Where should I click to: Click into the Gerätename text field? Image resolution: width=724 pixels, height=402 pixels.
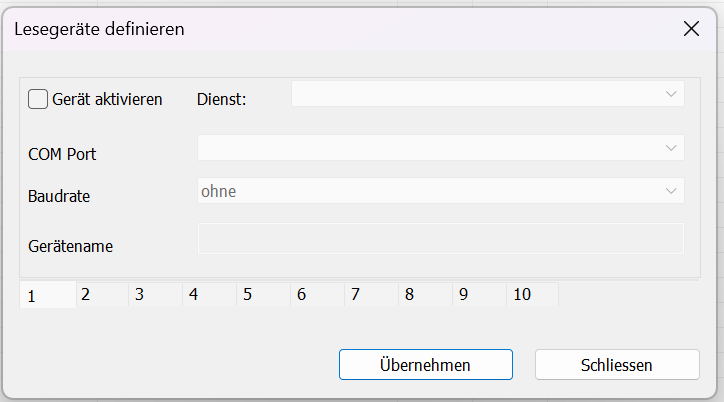[x=440, y=239]
